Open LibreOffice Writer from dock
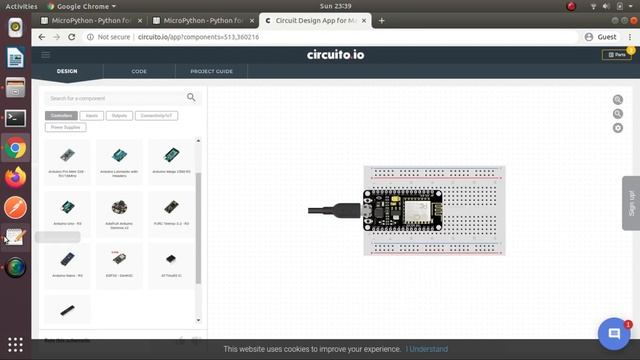 [16, 58]
